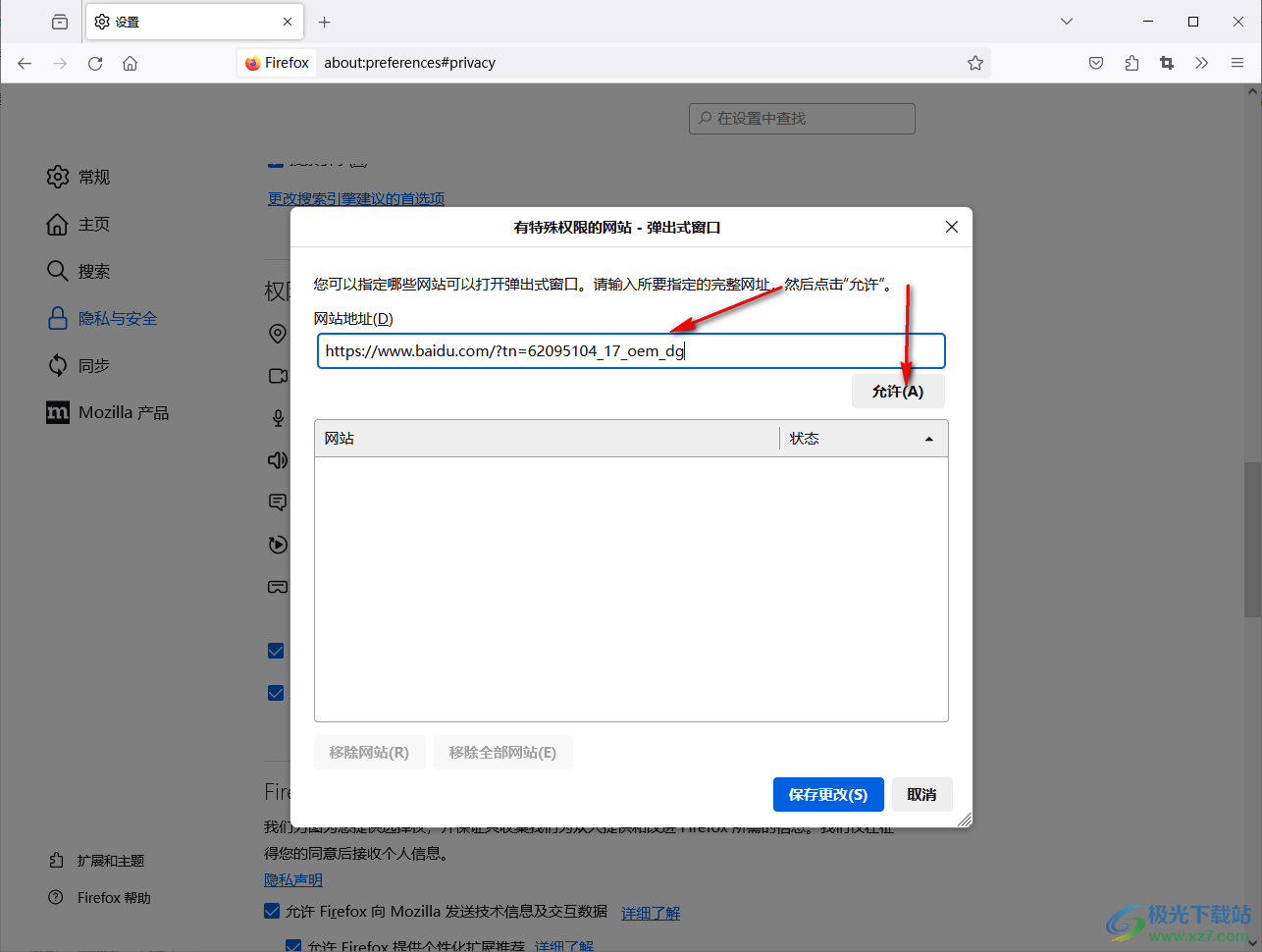Image resolution: width=1262 pixels, height=952 pixels.
Task: Click the 允许(A) button
Action: 898,391
